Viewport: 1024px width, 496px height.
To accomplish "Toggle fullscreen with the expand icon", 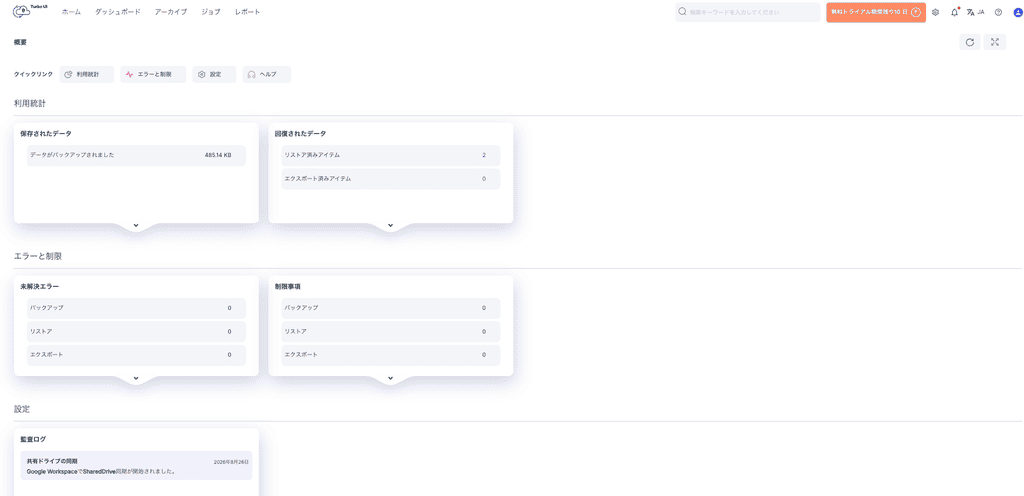I will pyautogui.click(x=995, y=42).
